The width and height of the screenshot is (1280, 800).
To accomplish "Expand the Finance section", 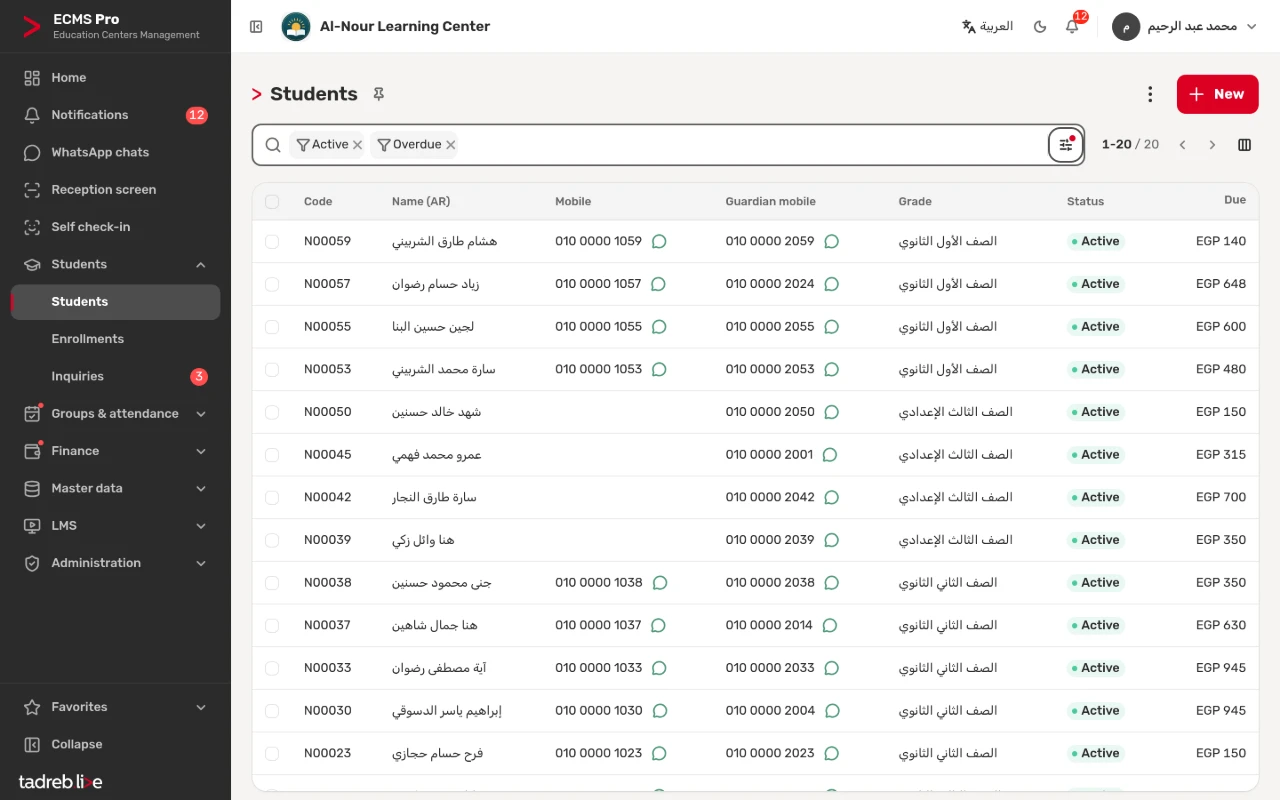I will (115, 451).
